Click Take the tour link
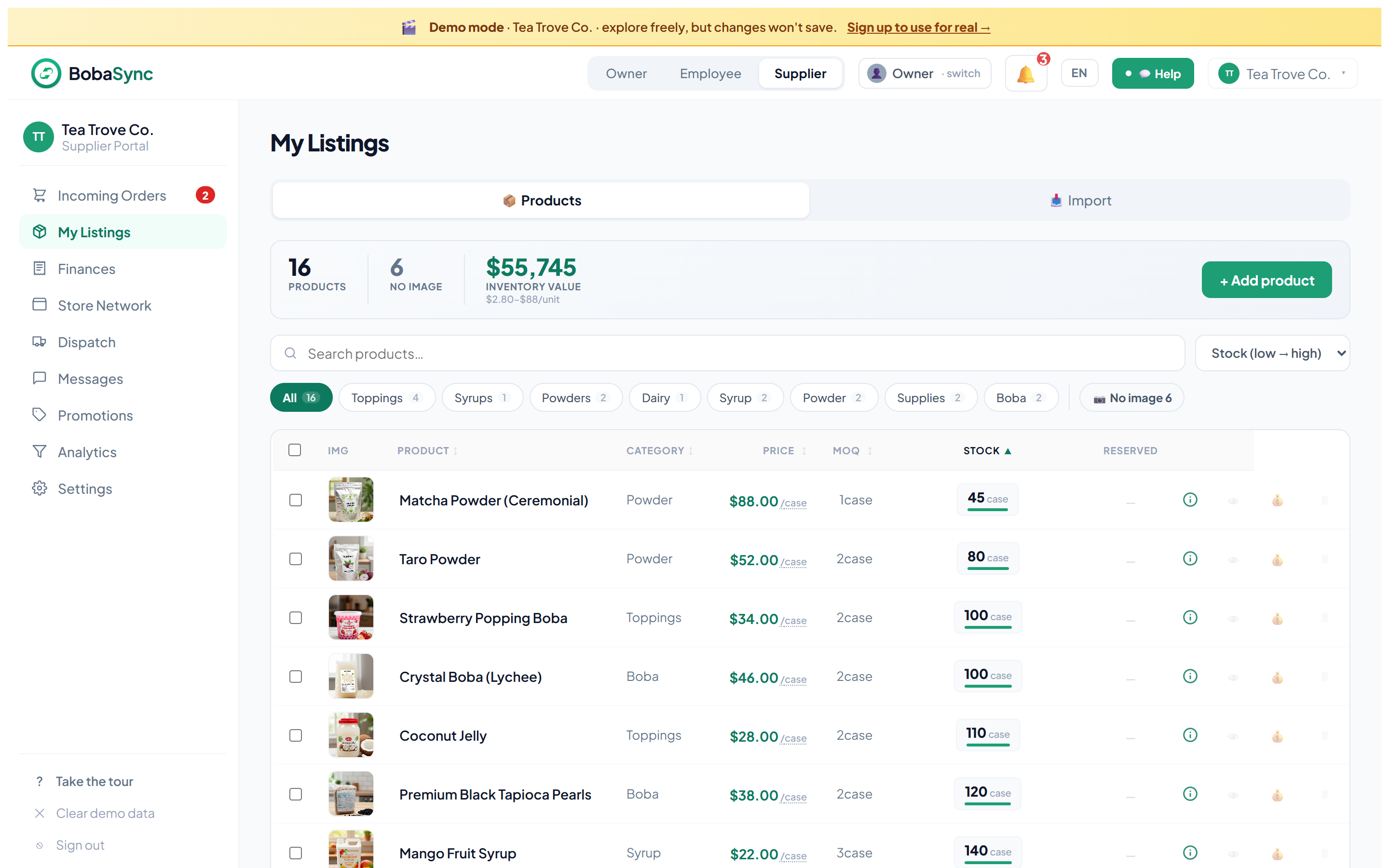Image resolution: width=1389 pixels, height=868 pixels. (95, 781)
